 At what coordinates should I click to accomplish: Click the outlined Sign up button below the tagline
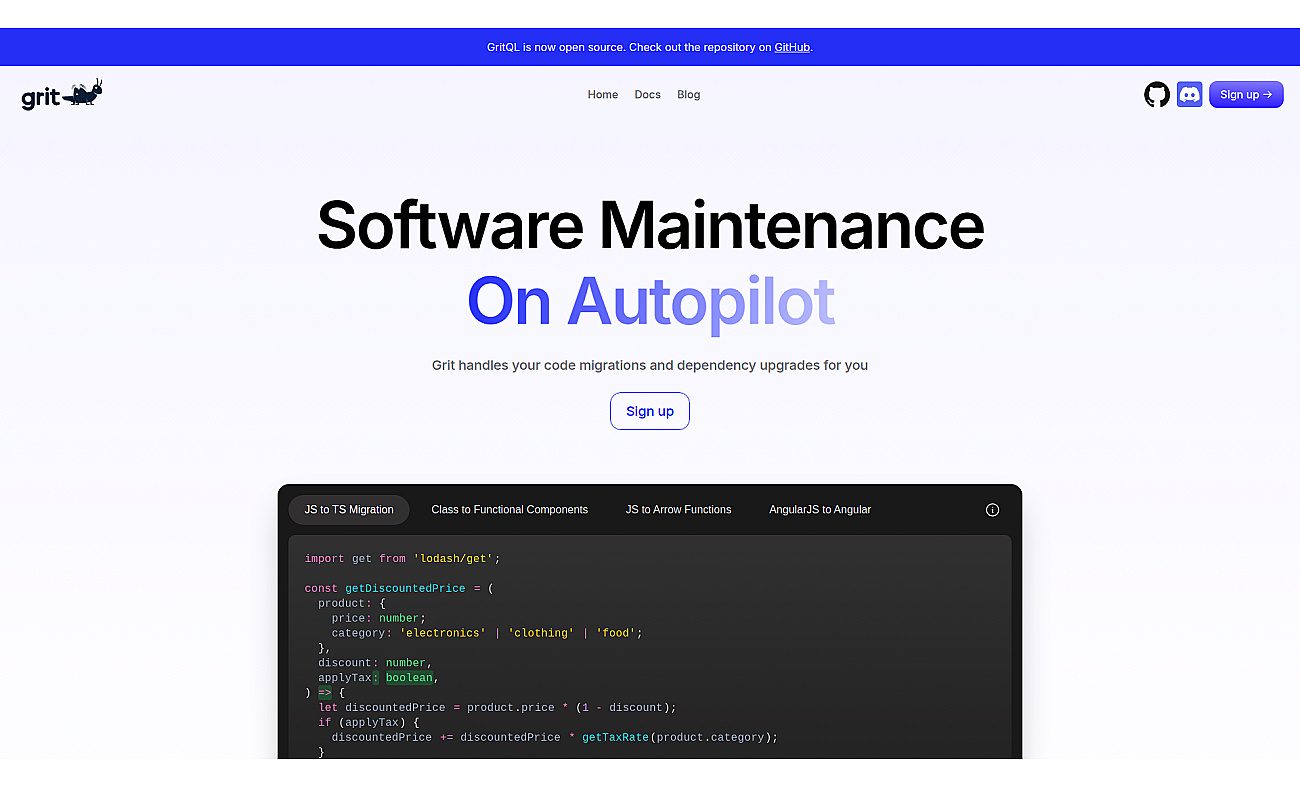click(650, 411)
